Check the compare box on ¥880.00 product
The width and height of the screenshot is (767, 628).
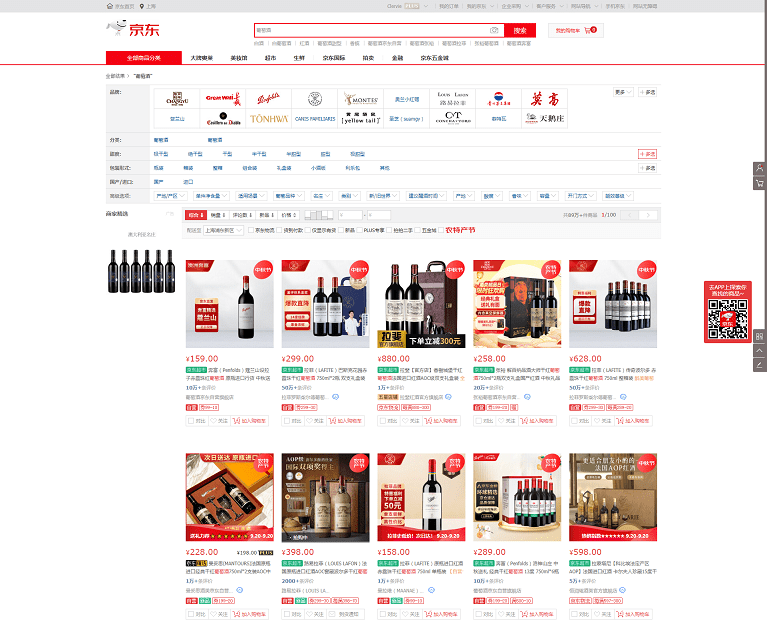pos(383,421)
